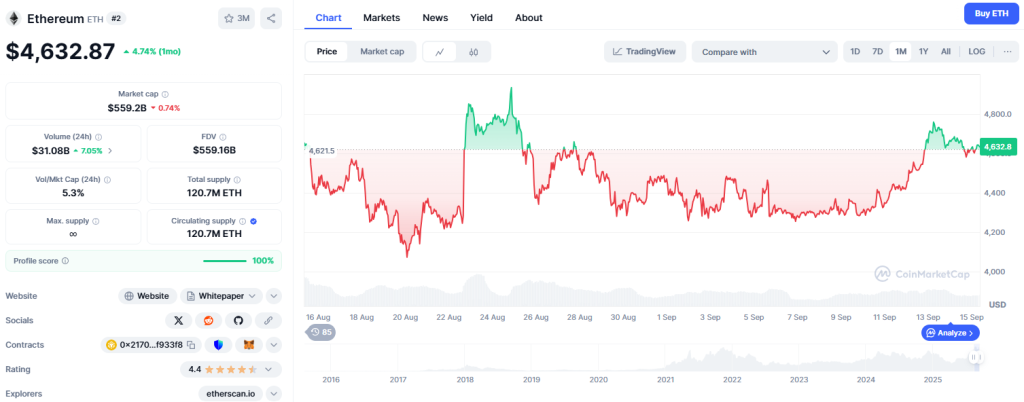This screenshot has width=1024, height=402.
Task: Click the timeline range handle at the right end
Action: pos(976,358)
